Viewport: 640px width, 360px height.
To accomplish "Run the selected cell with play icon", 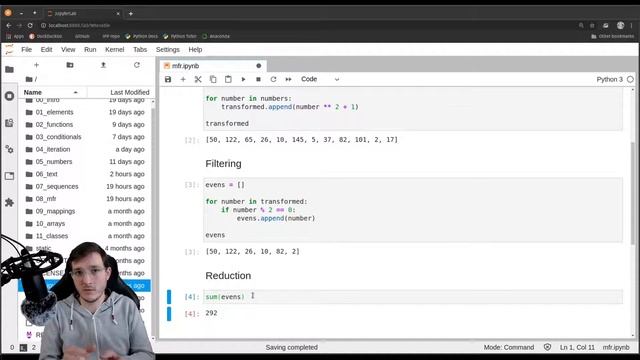I will click(x=243, y=79).
